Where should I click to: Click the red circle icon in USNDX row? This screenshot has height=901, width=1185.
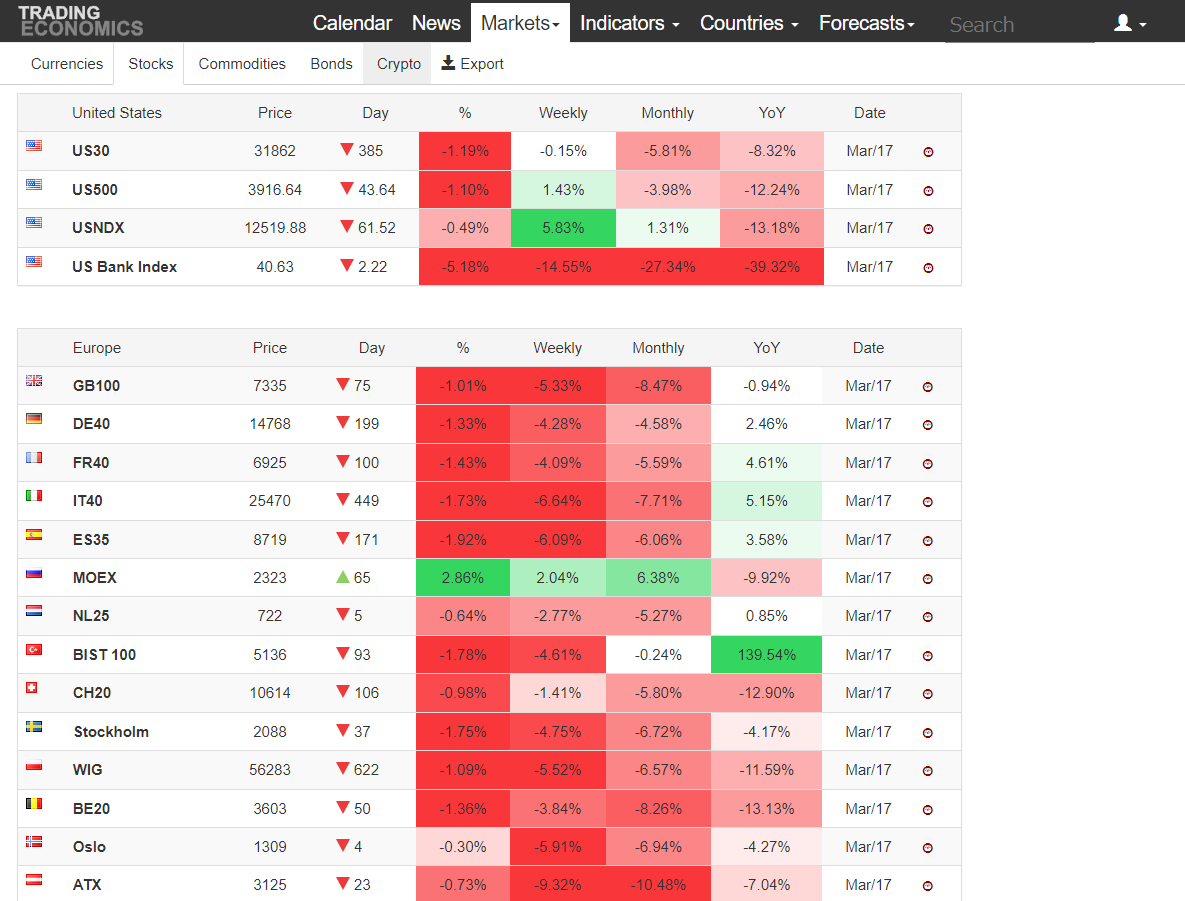928,229
